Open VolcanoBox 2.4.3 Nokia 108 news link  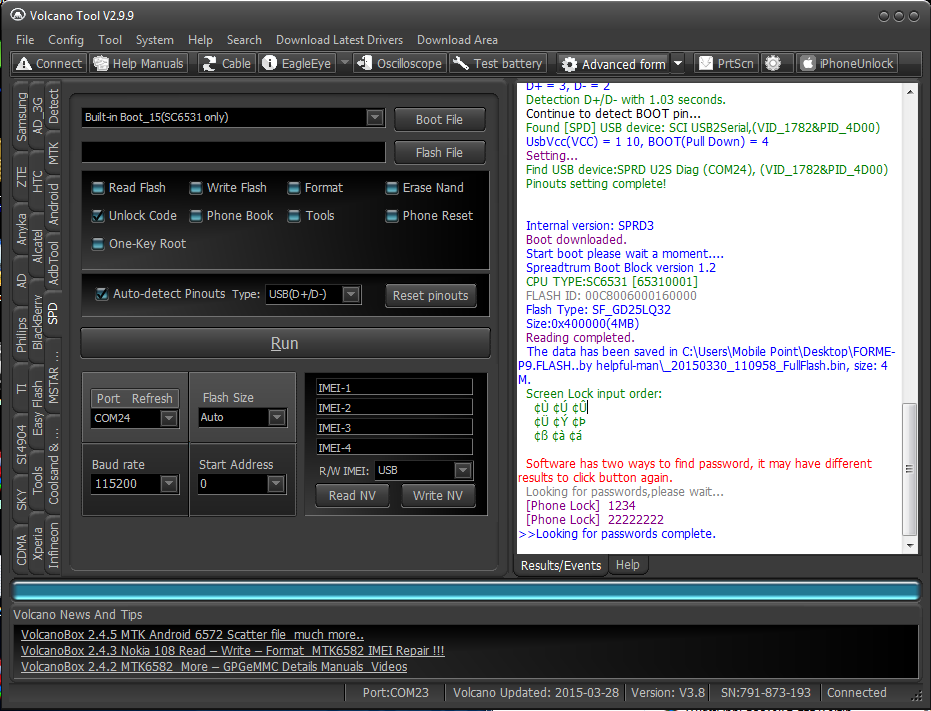(233, 650)
